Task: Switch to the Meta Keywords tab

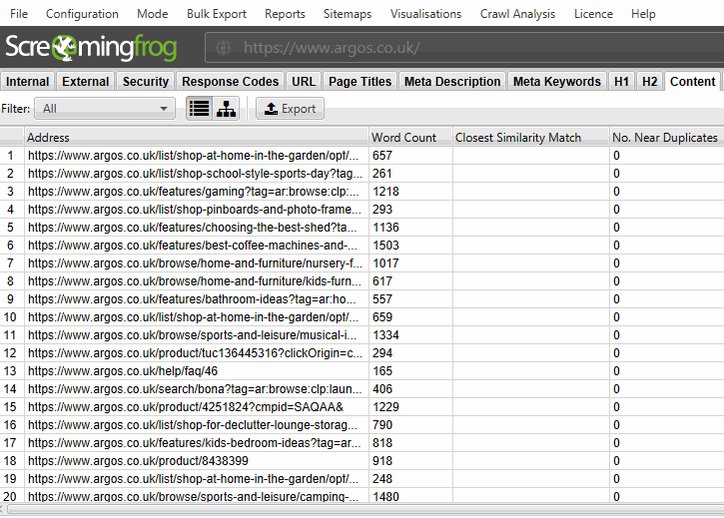Action: [557, 82]
